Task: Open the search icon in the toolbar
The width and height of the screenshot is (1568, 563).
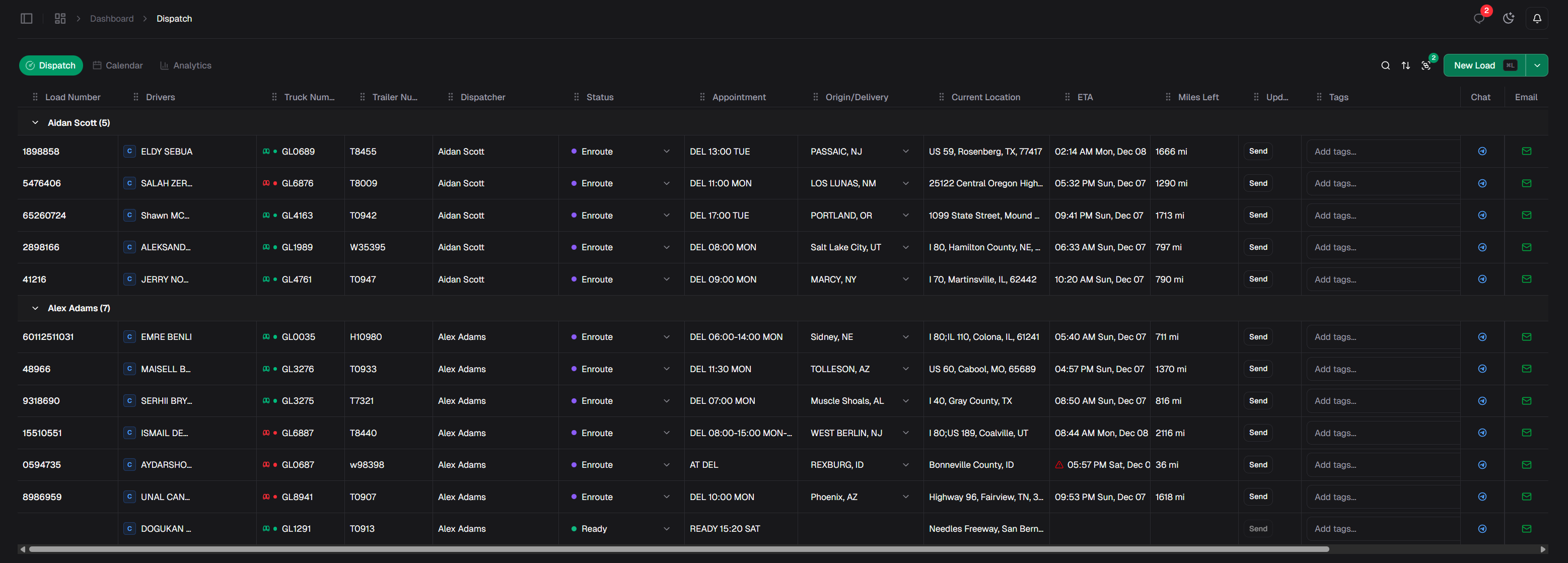Action: tap(1385, 65)
